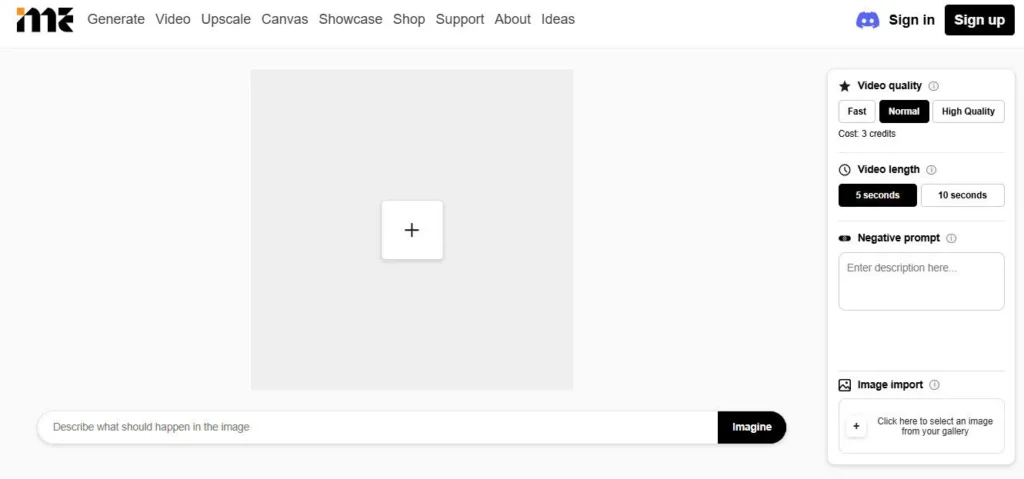
Task: Focus the prompt description input field
Action: point(377,427)
